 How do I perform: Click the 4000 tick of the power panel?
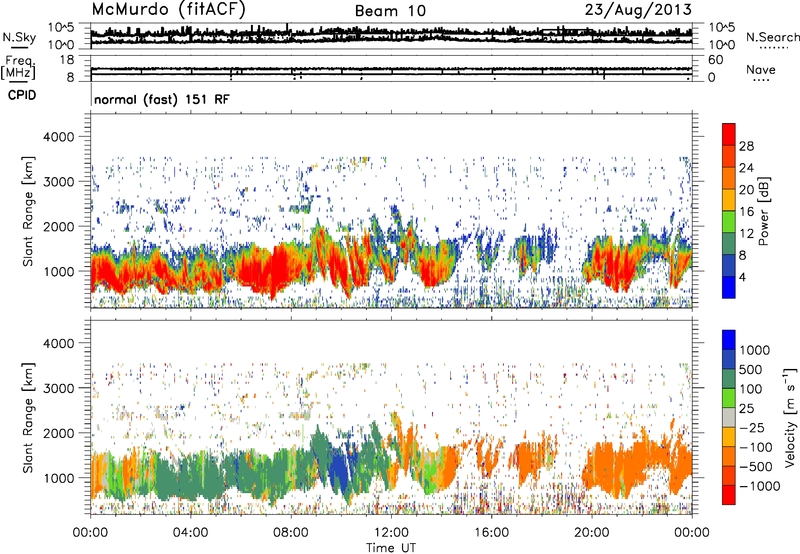tap(58, 137)
